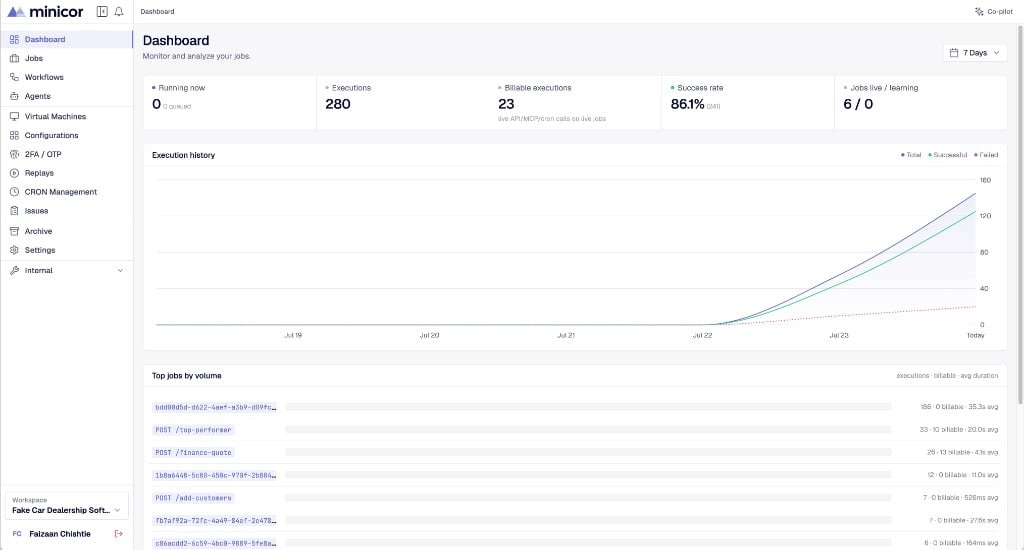Click the "33 · 10 billable · 20.0s avg" stats

pyautogui.click(x=959, y=430)
